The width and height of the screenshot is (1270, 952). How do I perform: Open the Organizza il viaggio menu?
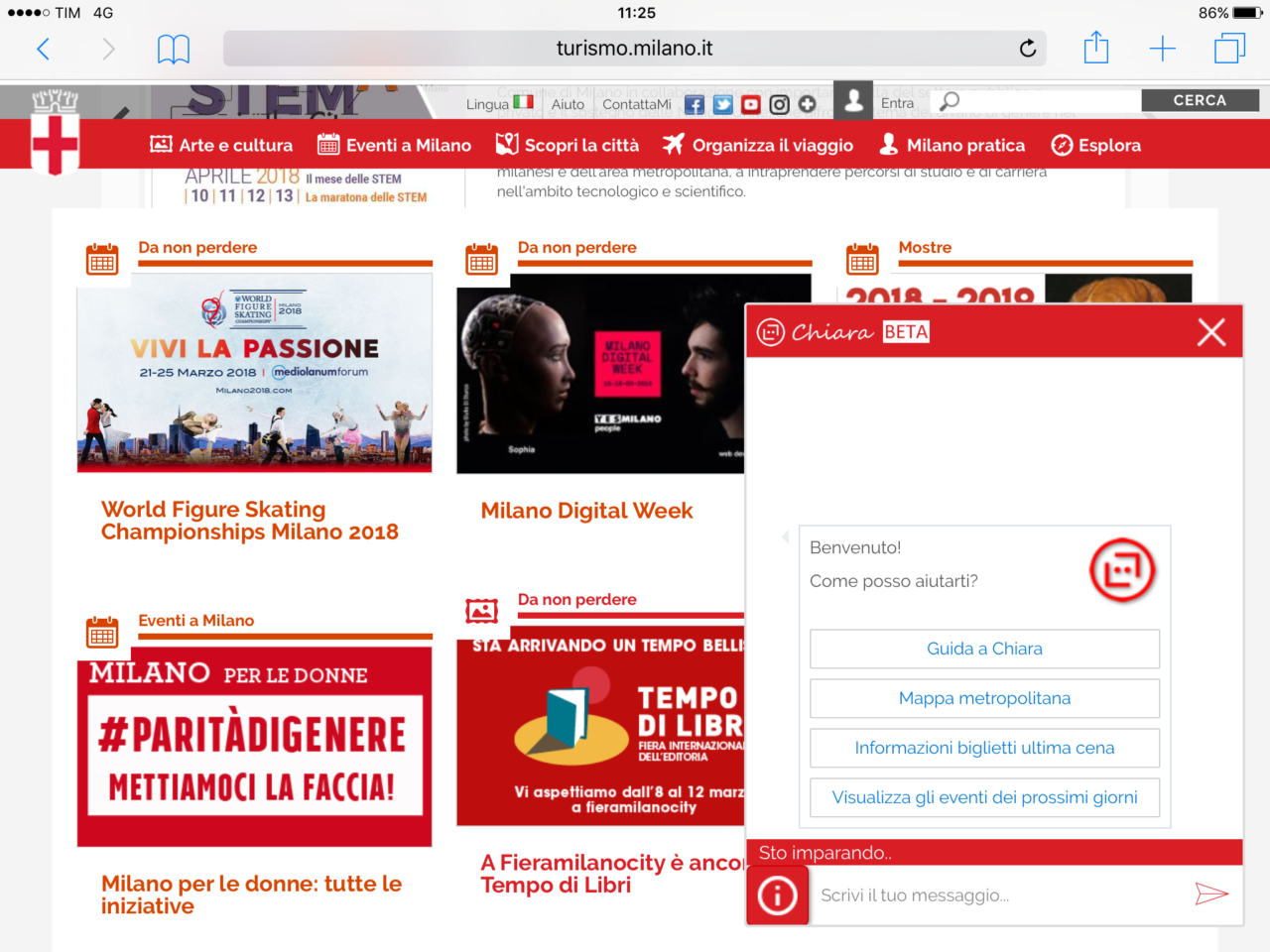pos(758,145)
